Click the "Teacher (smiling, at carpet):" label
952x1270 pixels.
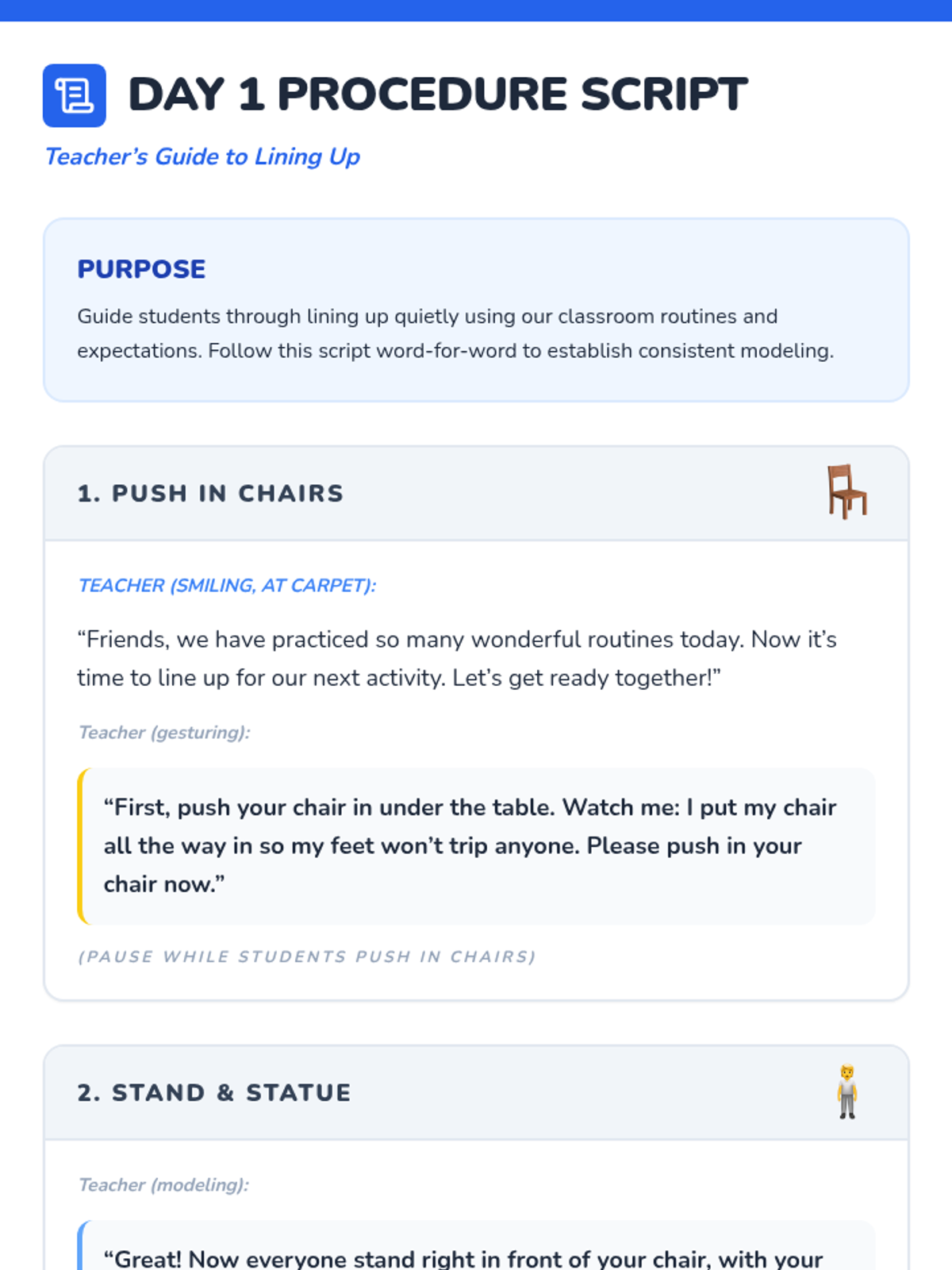(227, 585)
